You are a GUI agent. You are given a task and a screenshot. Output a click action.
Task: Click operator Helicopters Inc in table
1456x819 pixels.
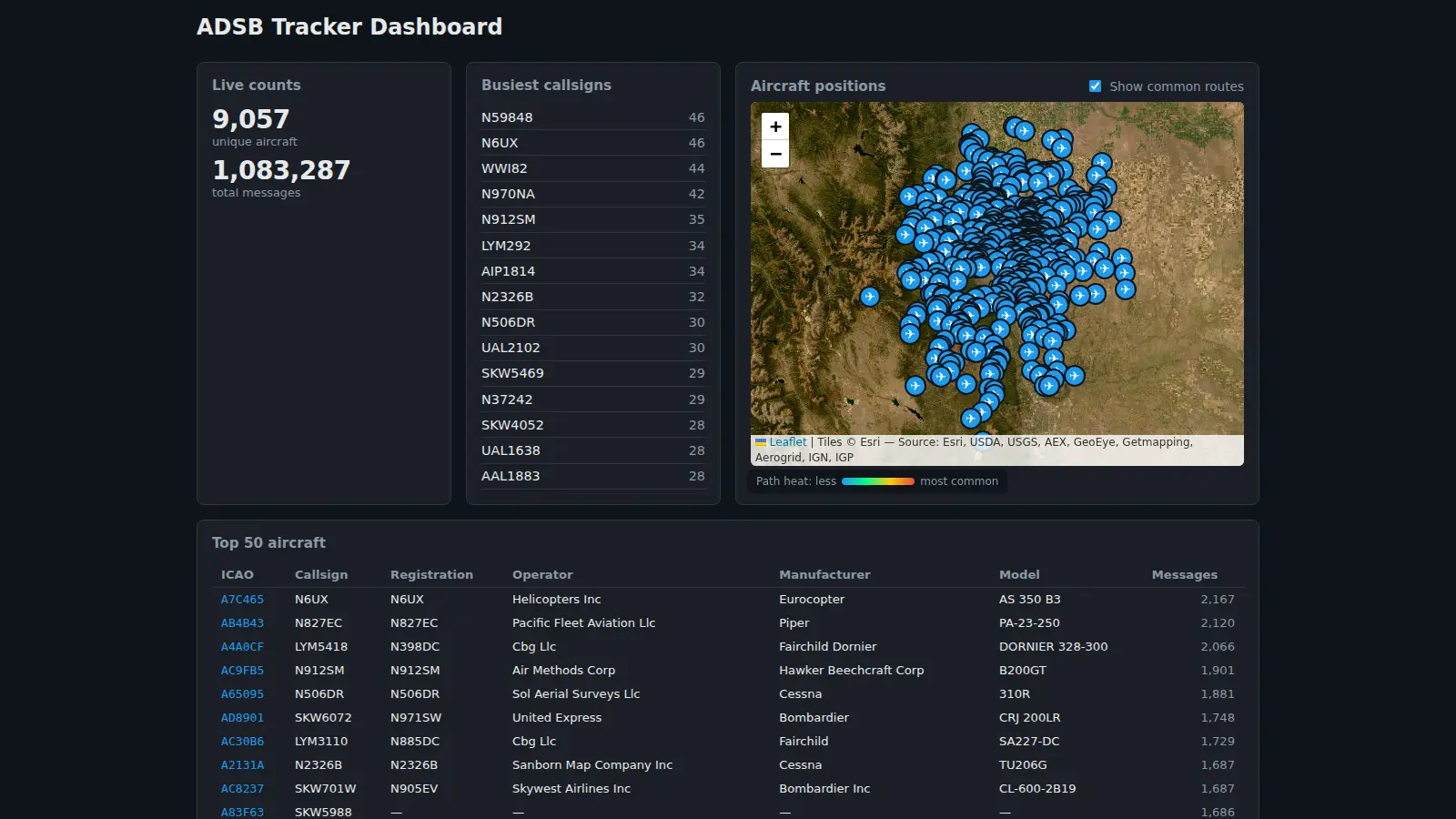556,600
